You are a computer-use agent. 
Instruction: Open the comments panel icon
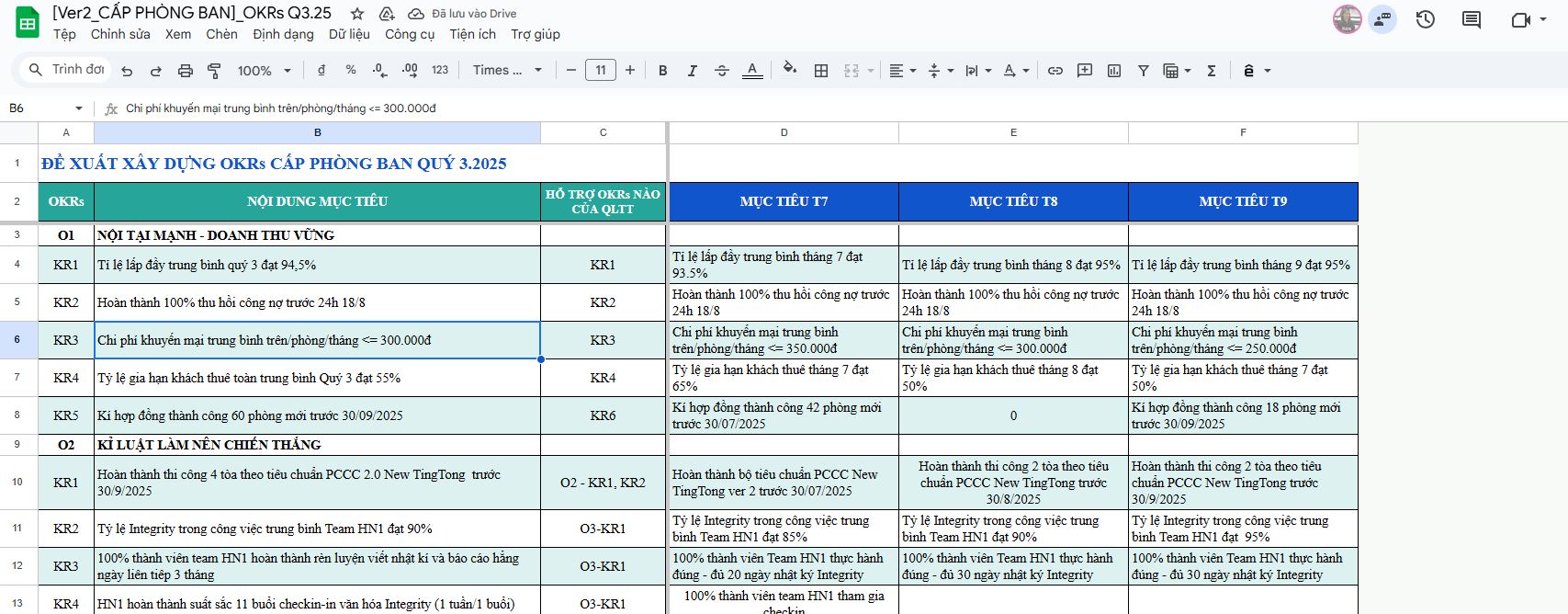point(1471,19)
